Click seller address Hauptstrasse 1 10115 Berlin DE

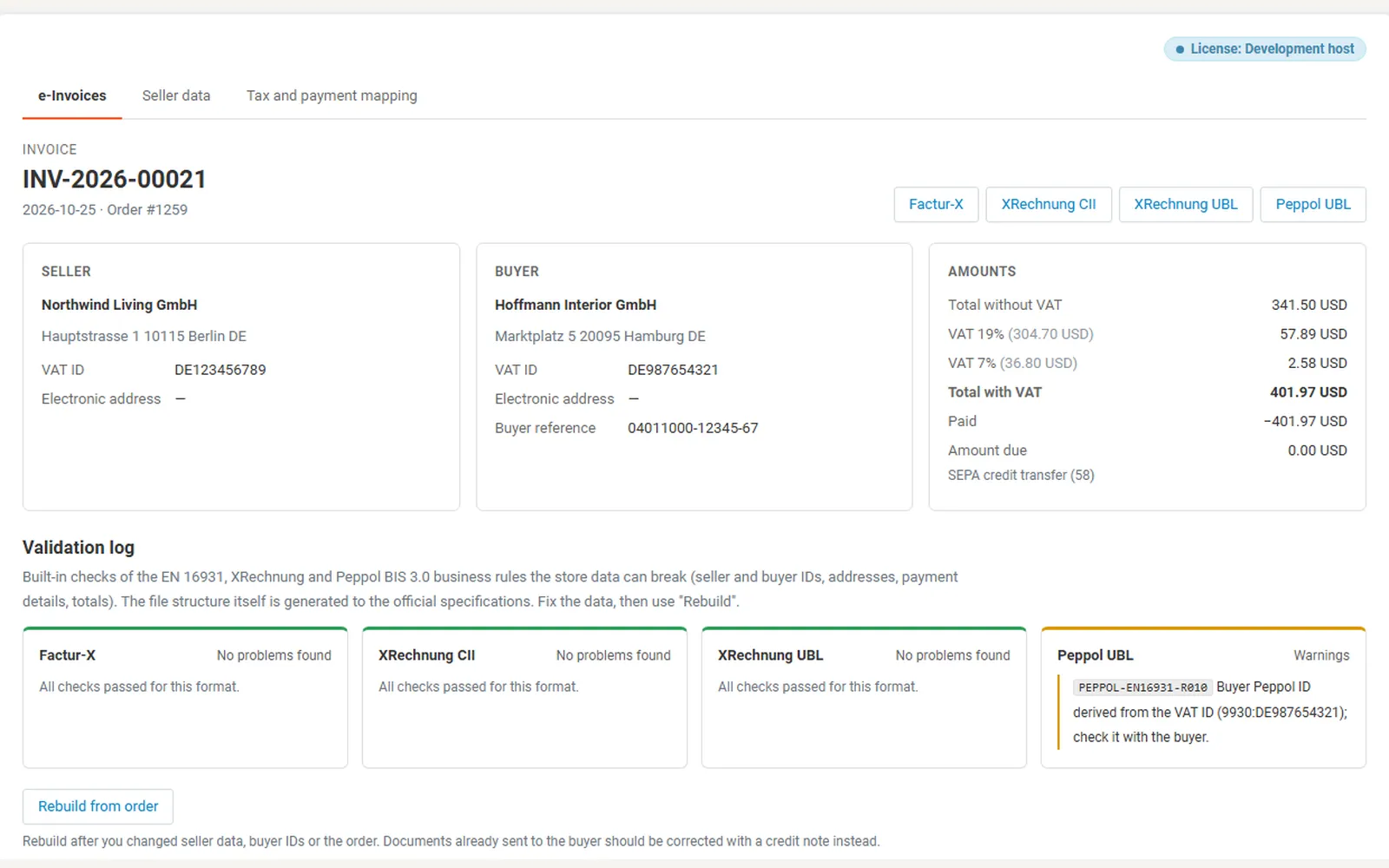coord(144,336)
